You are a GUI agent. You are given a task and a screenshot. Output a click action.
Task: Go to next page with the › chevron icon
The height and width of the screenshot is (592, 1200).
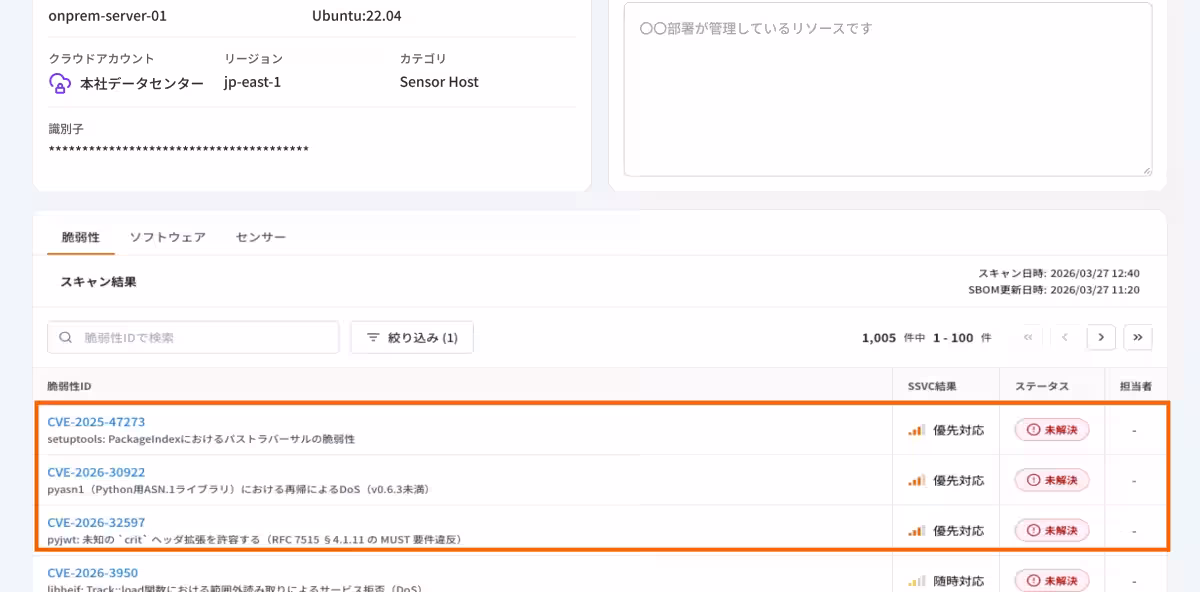(x=1101, y=337)
